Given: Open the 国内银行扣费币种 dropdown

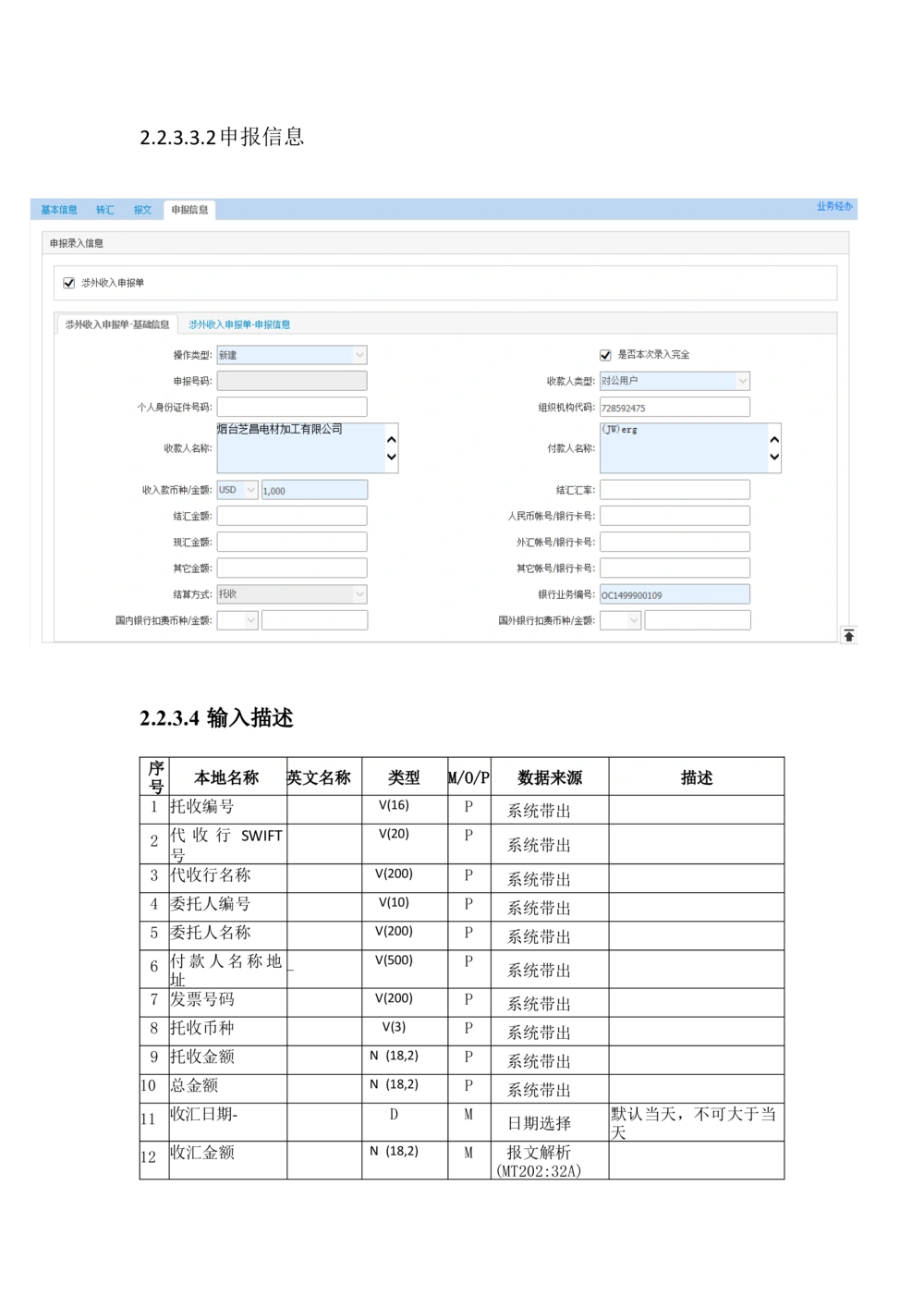Looking at the screenshot, I should pyautogui.click(x=250, y=619).
